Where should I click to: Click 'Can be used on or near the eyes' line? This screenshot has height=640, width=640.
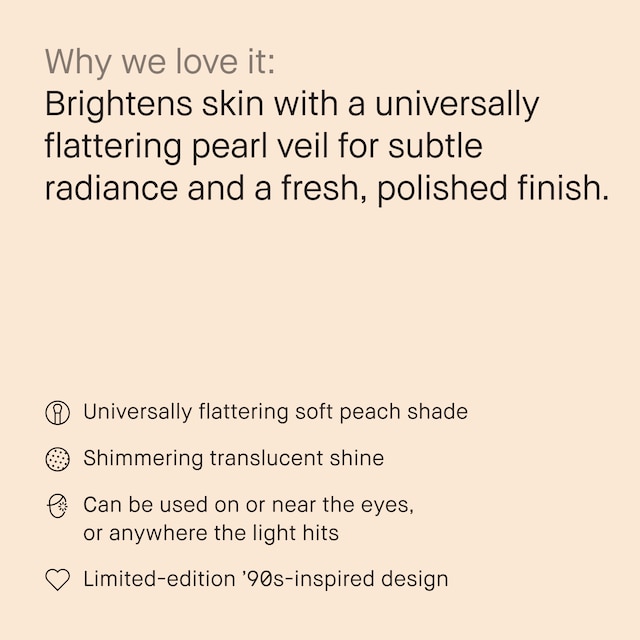[x=249, y=505]
